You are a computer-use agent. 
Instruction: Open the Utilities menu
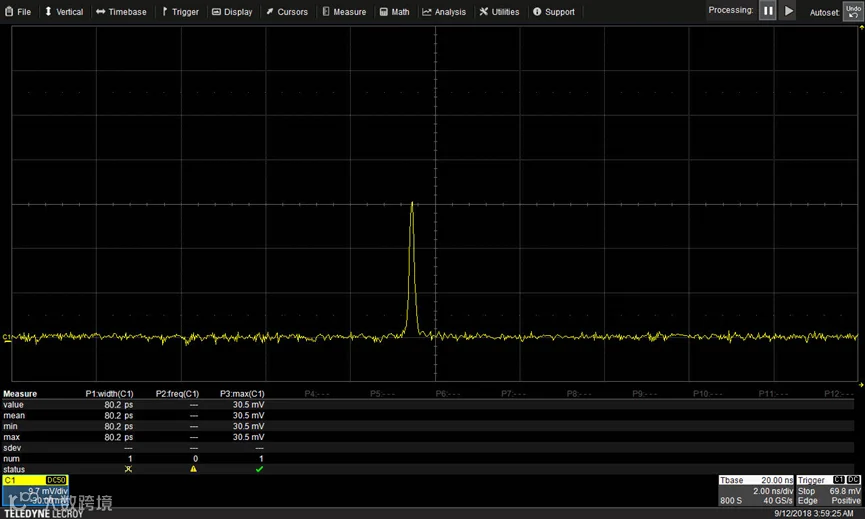coord(499,12)
